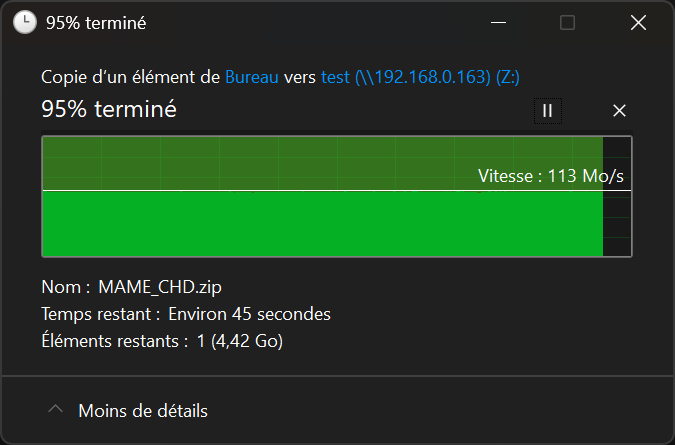Open the 'test (\\192.168.0.163) (Z:)' destination link

[x=420, y=77]
